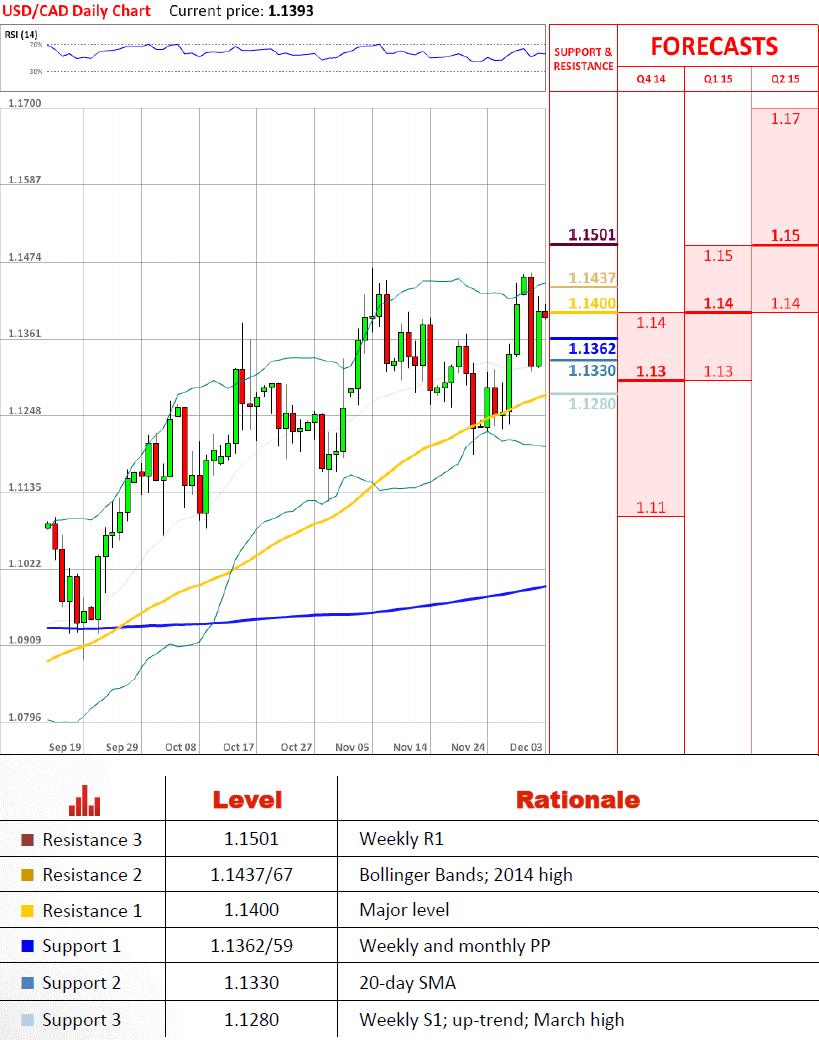The image size is (819, 1040).
Task: Click the bold 1.14 forecast in Q1 15 column
Action: coord(718,303)
